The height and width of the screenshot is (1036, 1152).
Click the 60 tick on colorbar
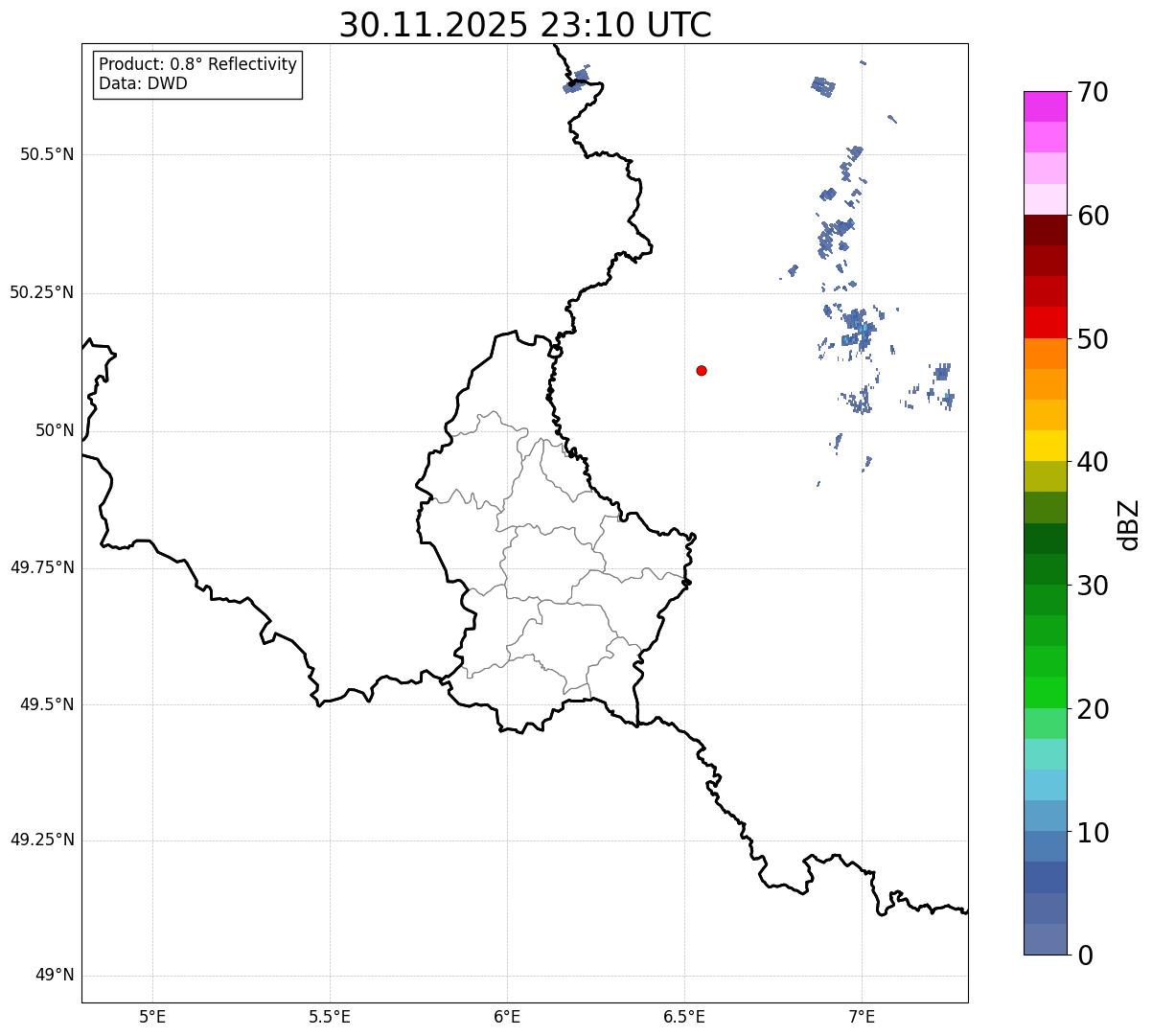[1093, 216]
